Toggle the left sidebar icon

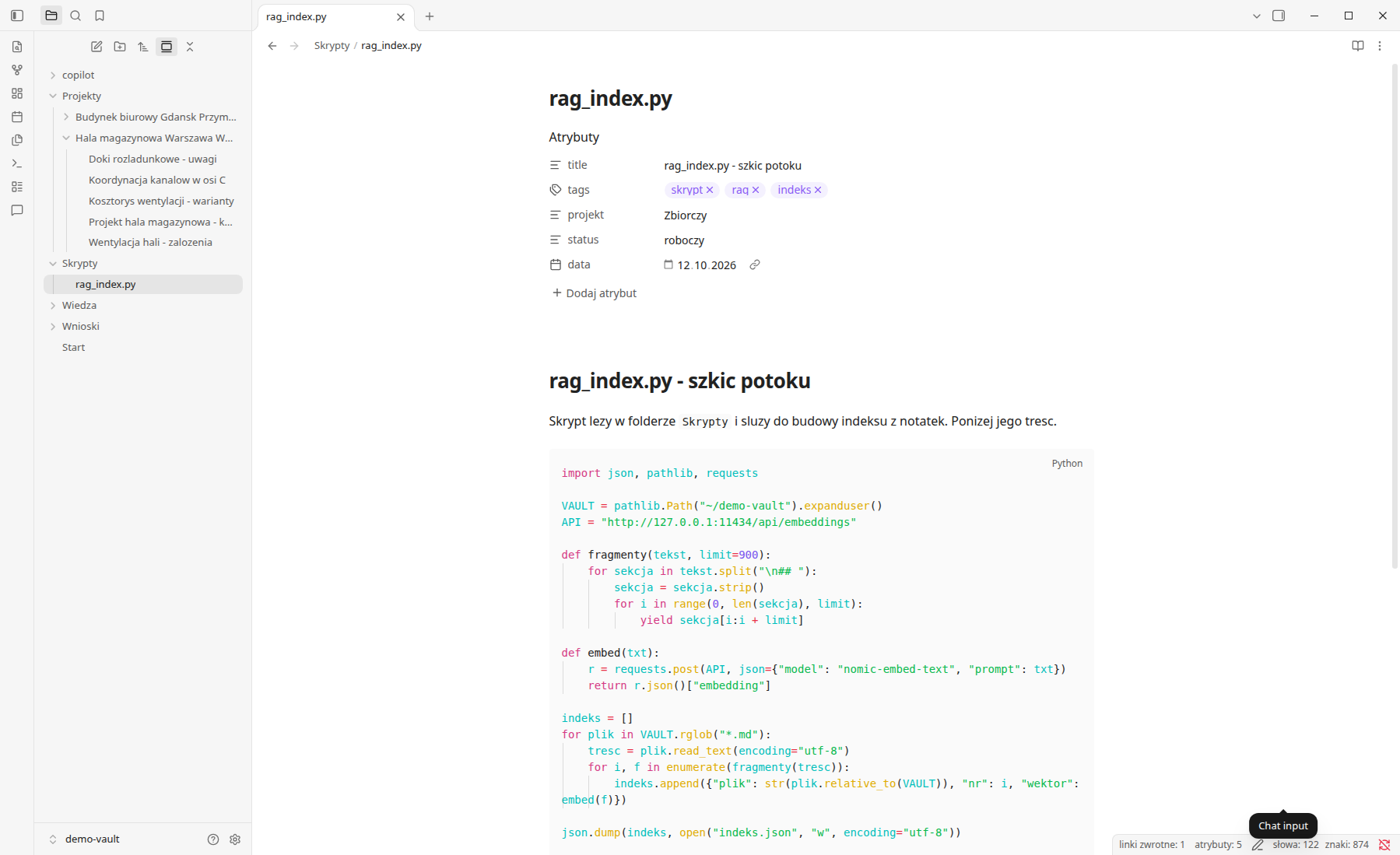point(17,16)
